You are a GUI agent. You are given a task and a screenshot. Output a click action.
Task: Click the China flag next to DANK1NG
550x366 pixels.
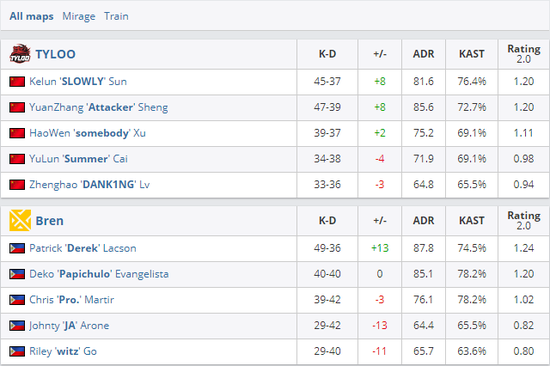point(17,185)
